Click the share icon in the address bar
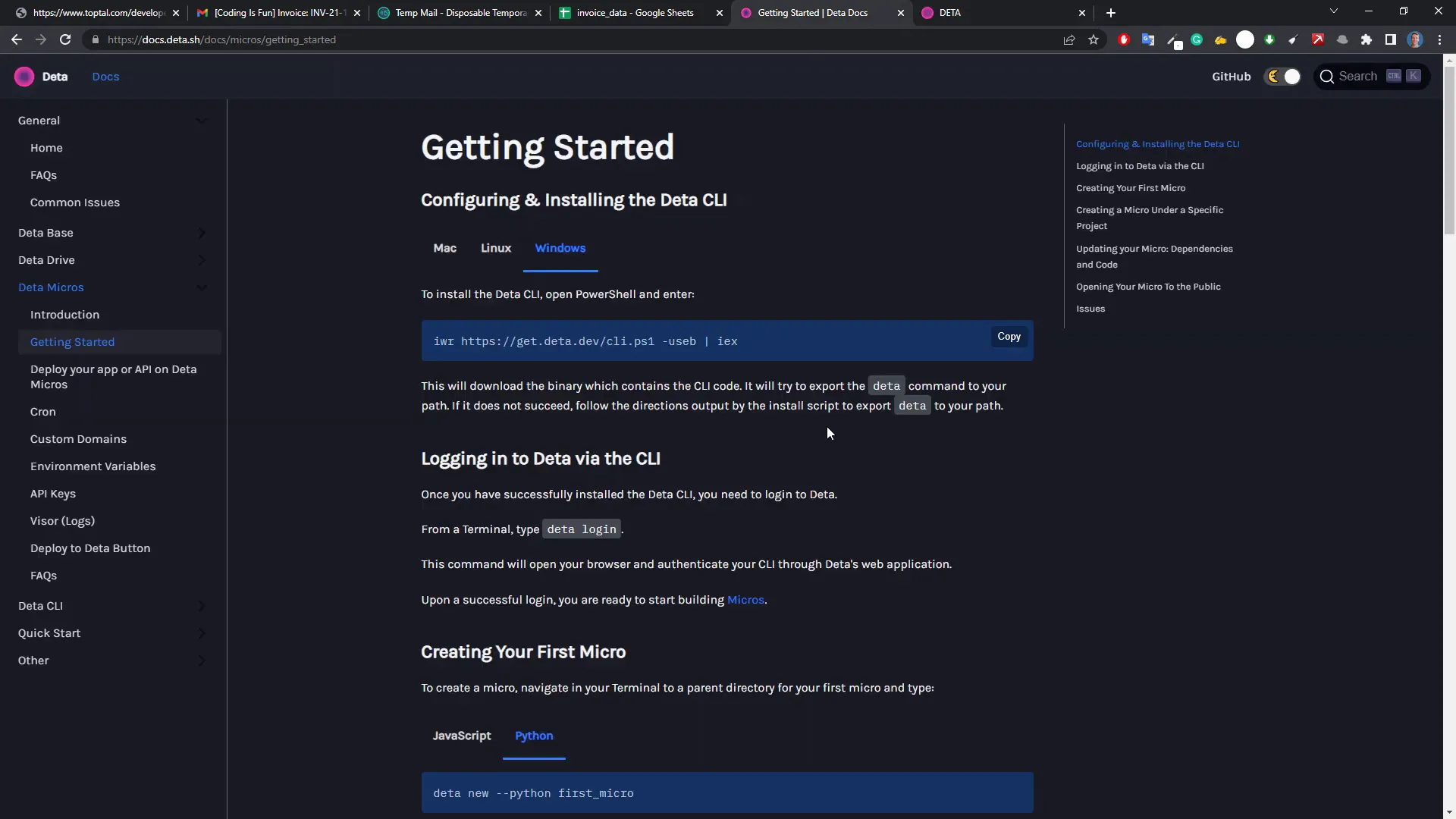This screenshot has height=819, width=1456. pyautogui.click(x=1069, y=39)
